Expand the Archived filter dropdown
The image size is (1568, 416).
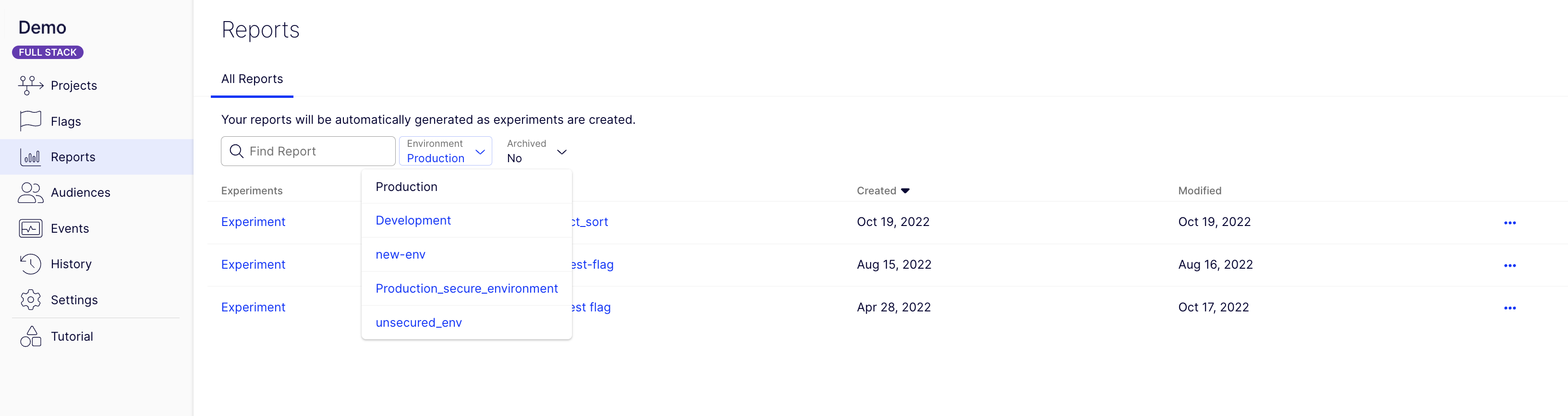[561, 152]
